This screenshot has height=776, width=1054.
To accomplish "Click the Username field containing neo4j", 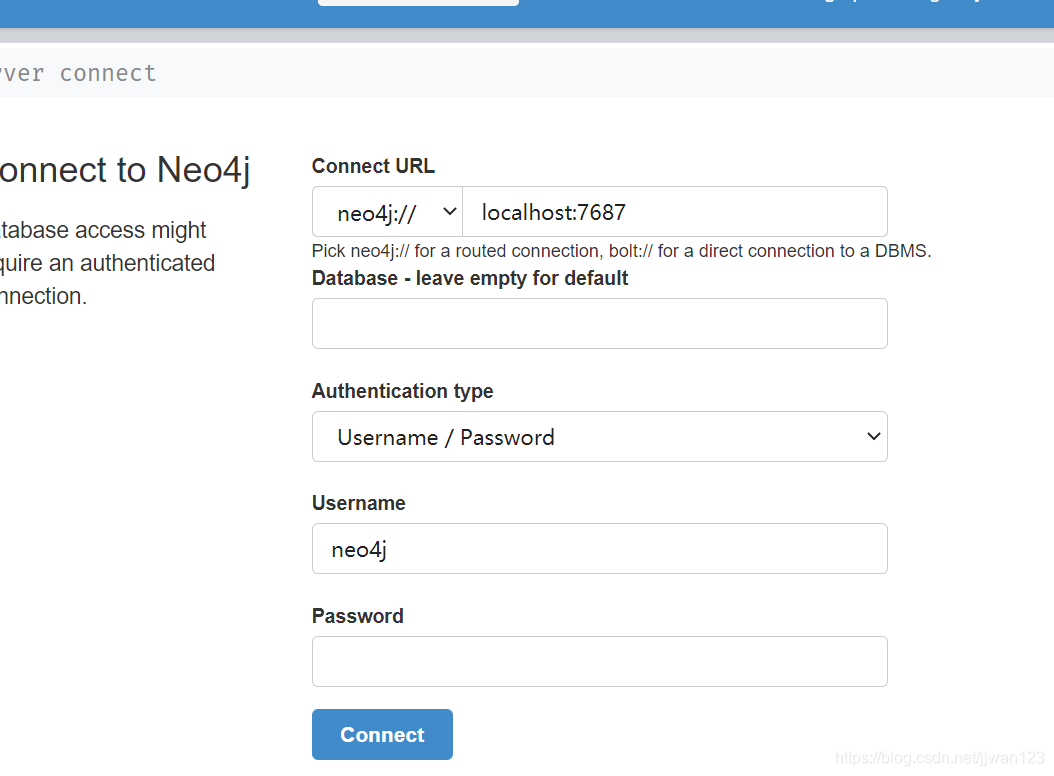I will [x=600, y=549].
